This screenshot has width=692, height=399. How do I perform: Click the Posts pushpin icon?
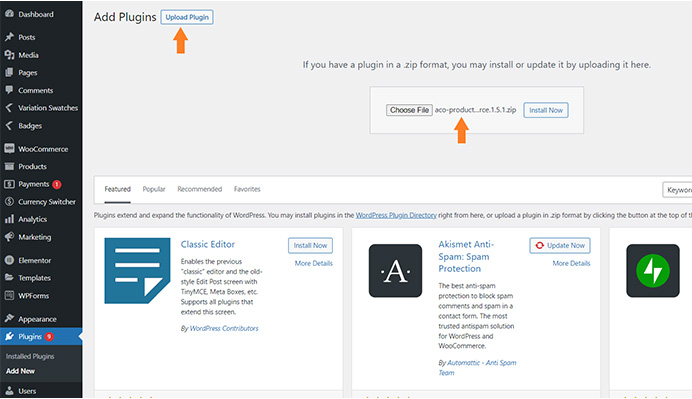coord(9,37)
